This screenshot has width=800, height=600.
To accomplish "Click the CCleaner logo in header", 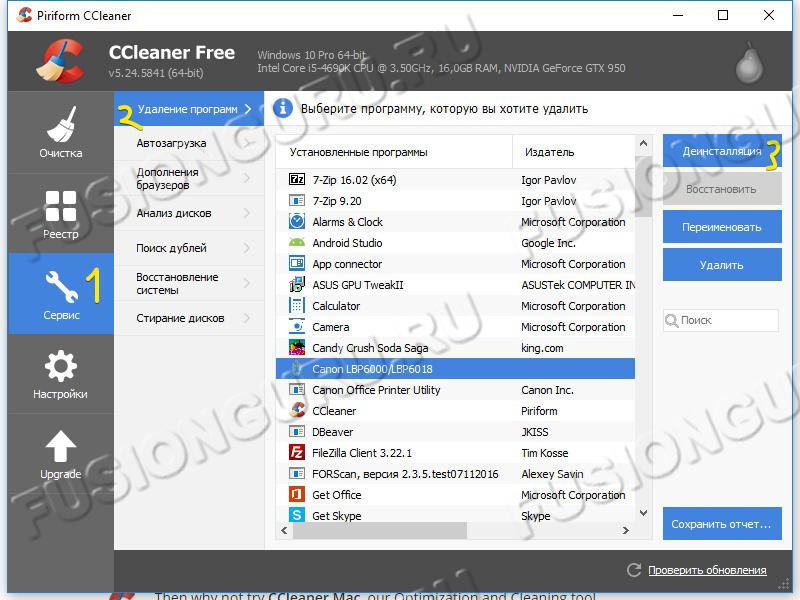I will [x=61, y=61].
